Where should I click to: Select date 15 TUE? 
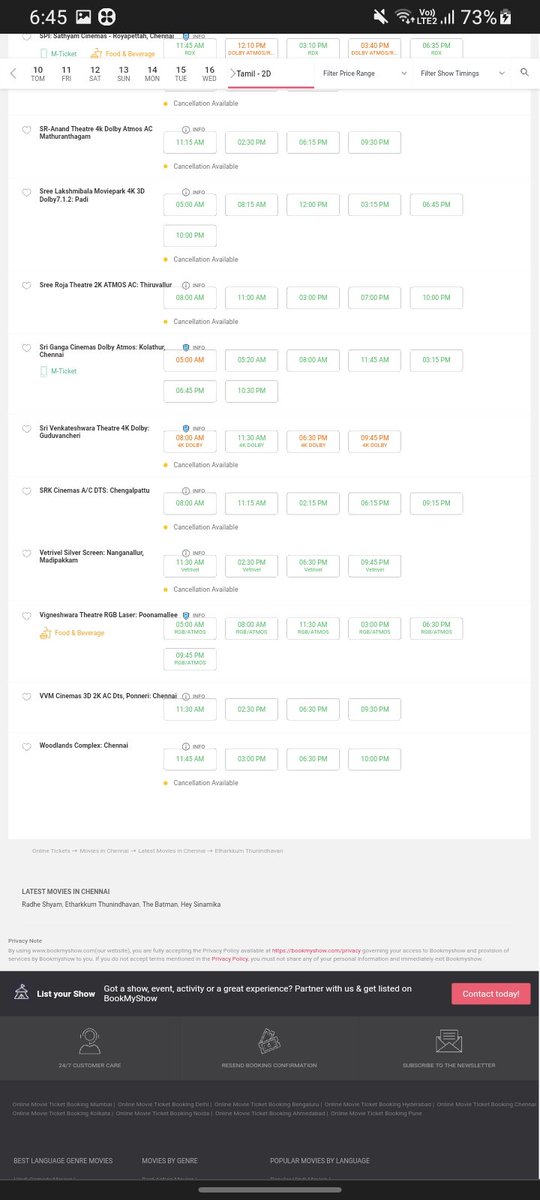pyautogui.click(x=181, y=73)
